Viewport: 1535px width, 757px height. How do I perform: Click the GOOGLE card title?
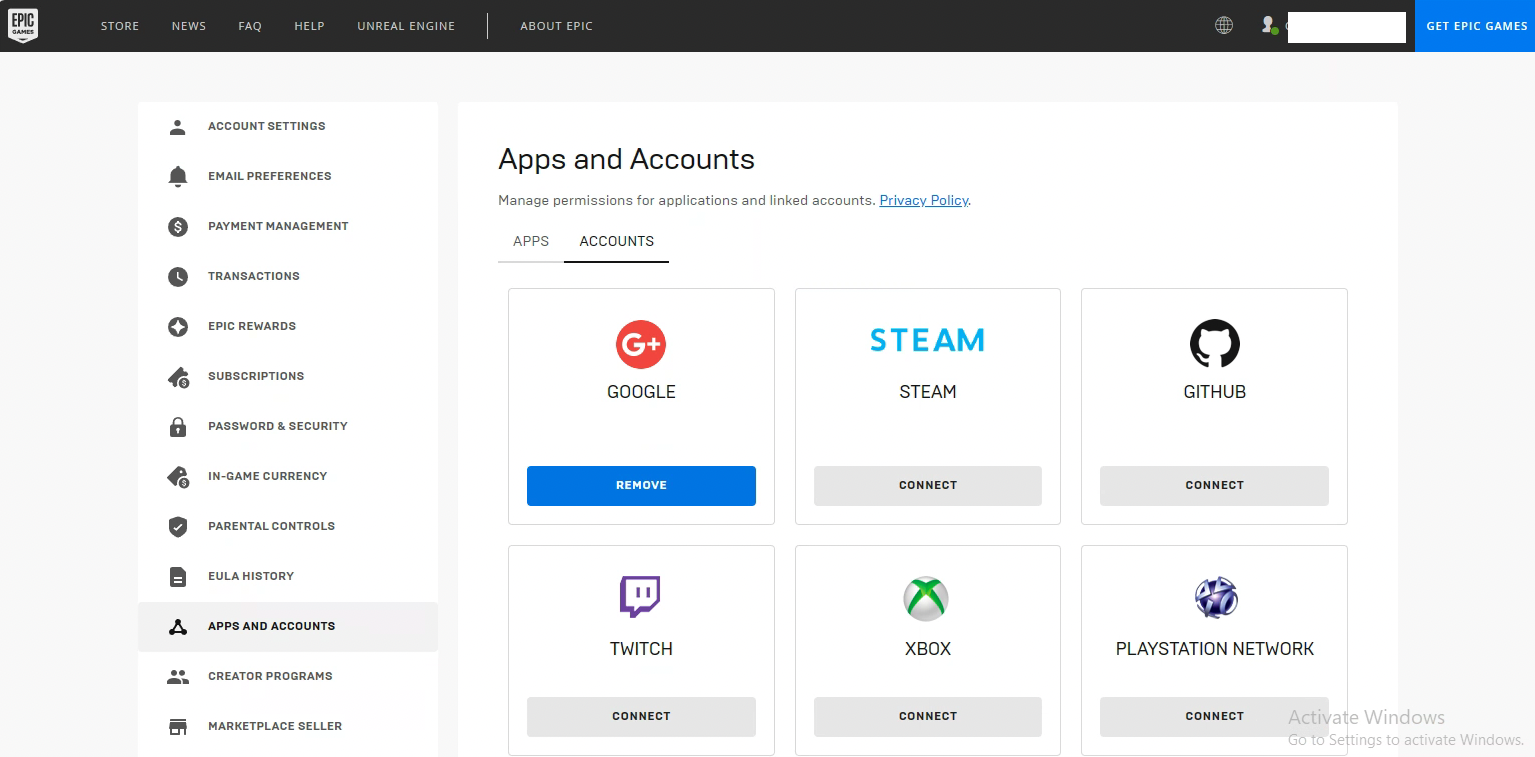click(x=641, y=392)
